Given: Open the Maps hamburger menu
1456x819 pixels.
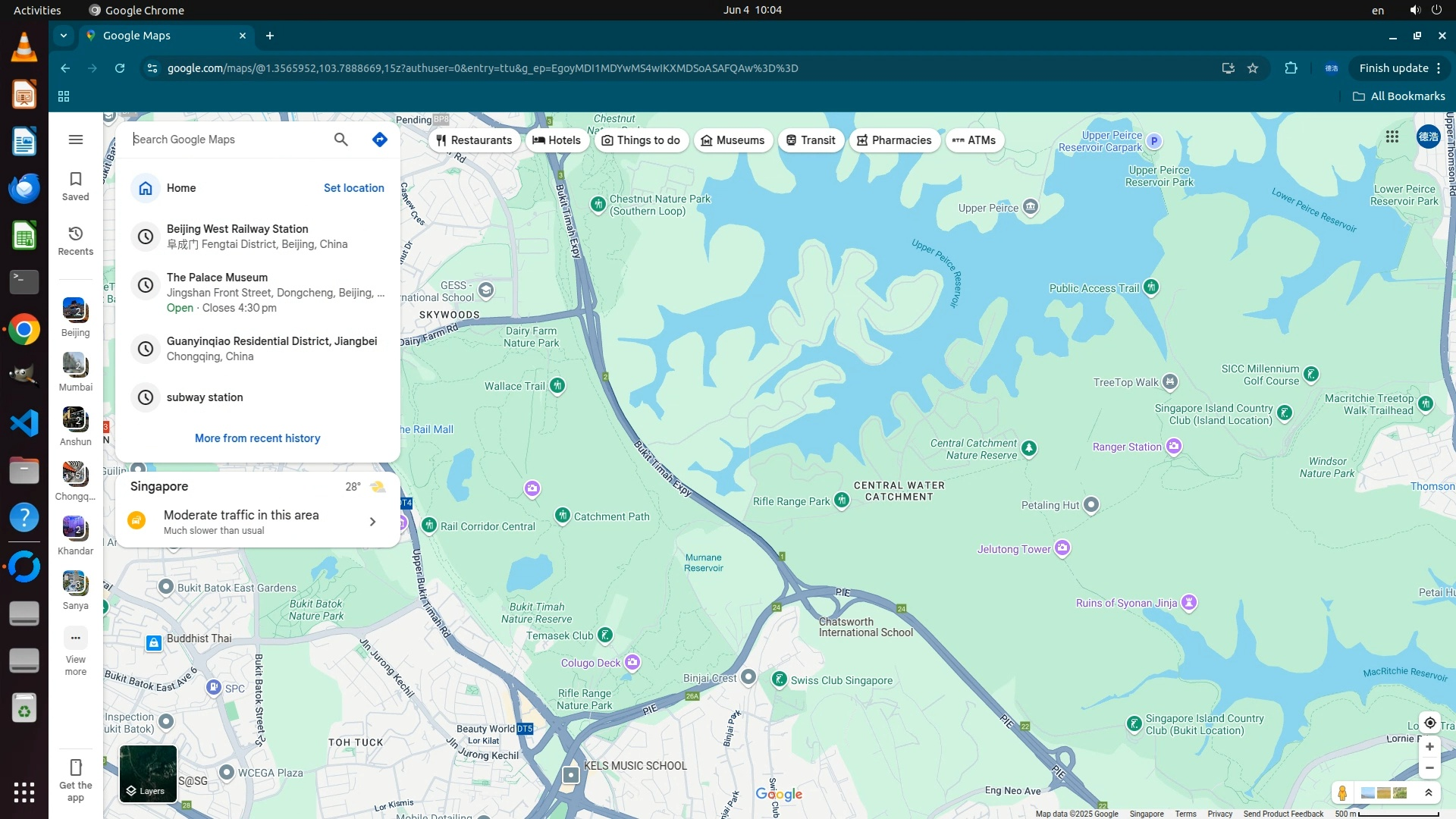Looking at the screenshot, I should 75,140.
